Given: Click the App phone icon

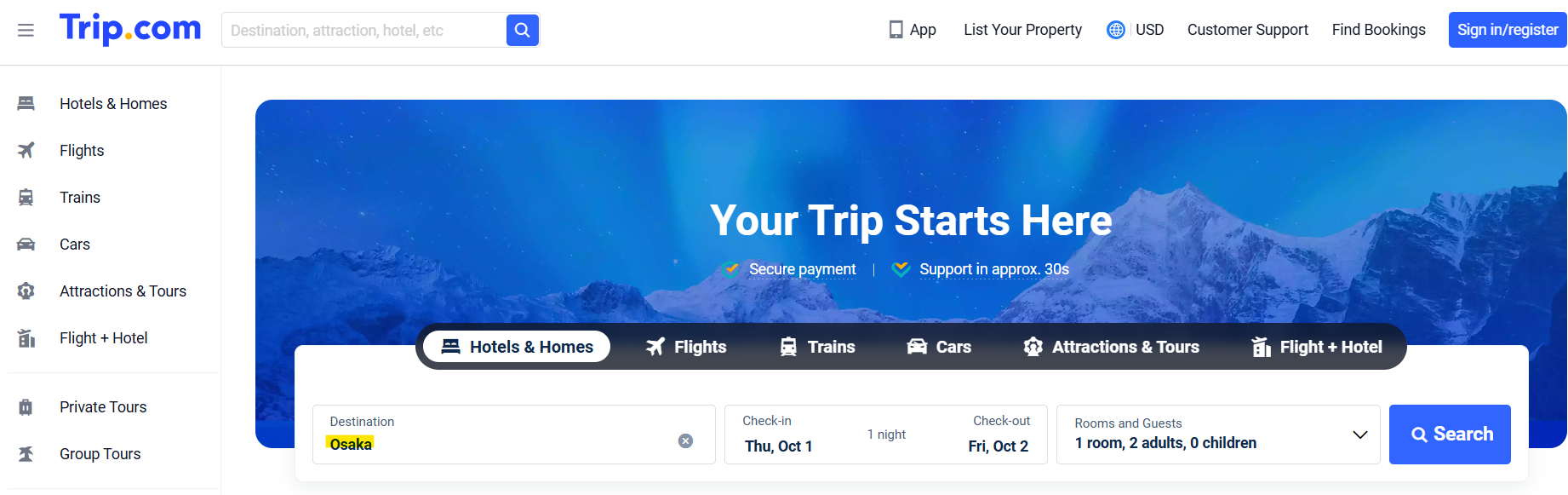Looking at the screenshot, I should [x=896, y=30].
